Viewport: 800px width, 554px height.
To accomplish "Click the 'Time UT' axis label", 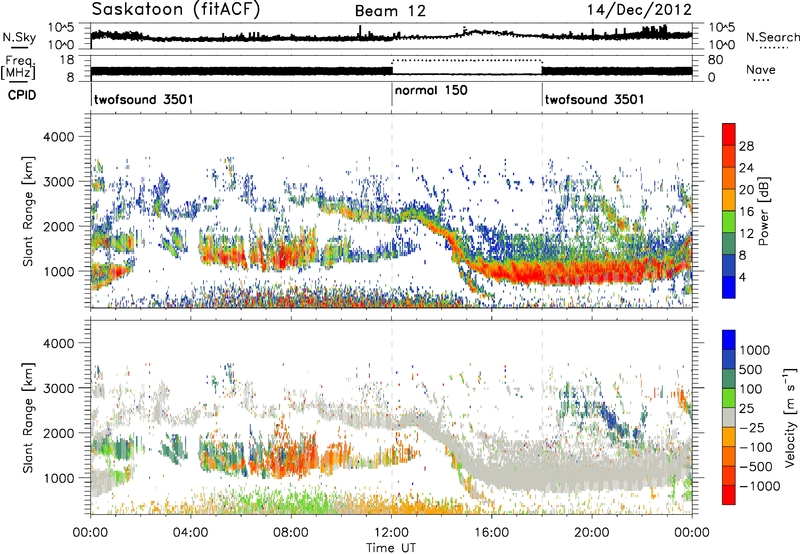I will [391, 548].
